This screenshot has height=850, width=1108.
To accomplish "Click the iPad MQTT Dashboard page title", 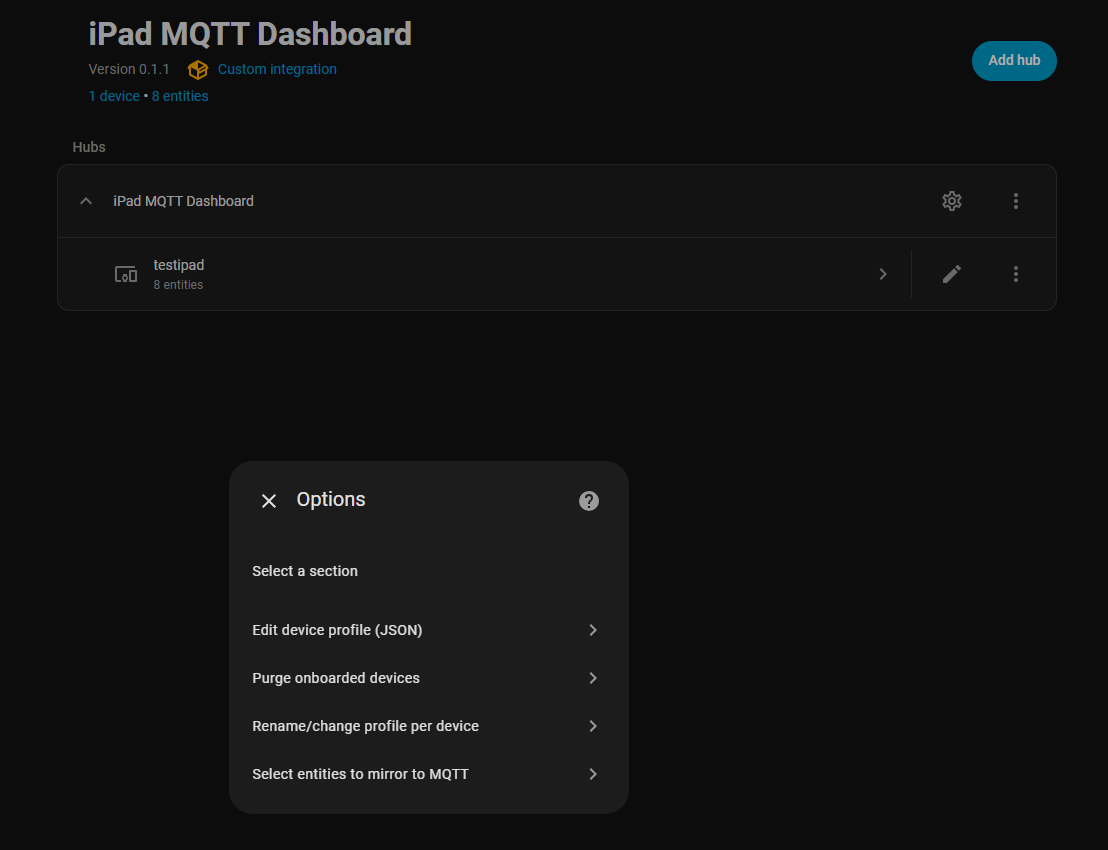I will coord(250,34).
